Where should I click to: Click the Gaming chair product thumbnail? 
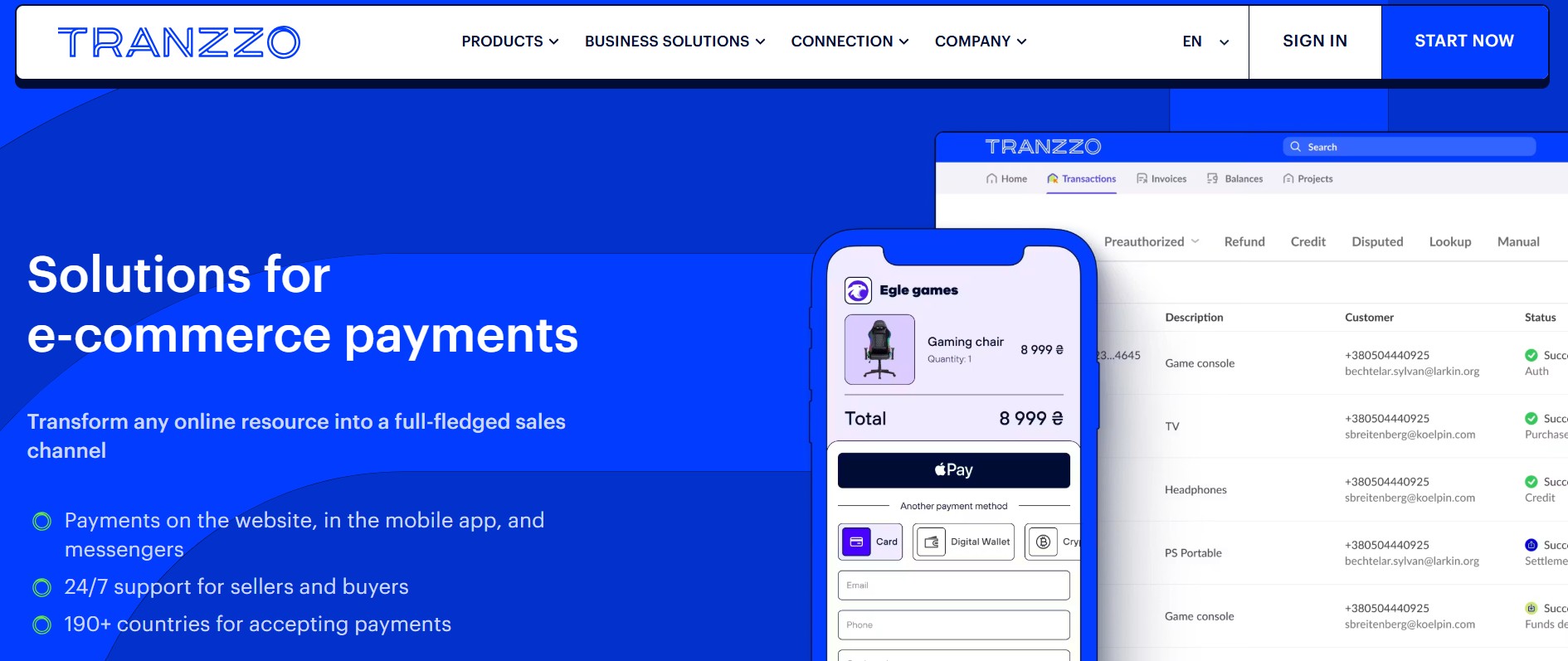pyautogui.click(x=879, y=349)
